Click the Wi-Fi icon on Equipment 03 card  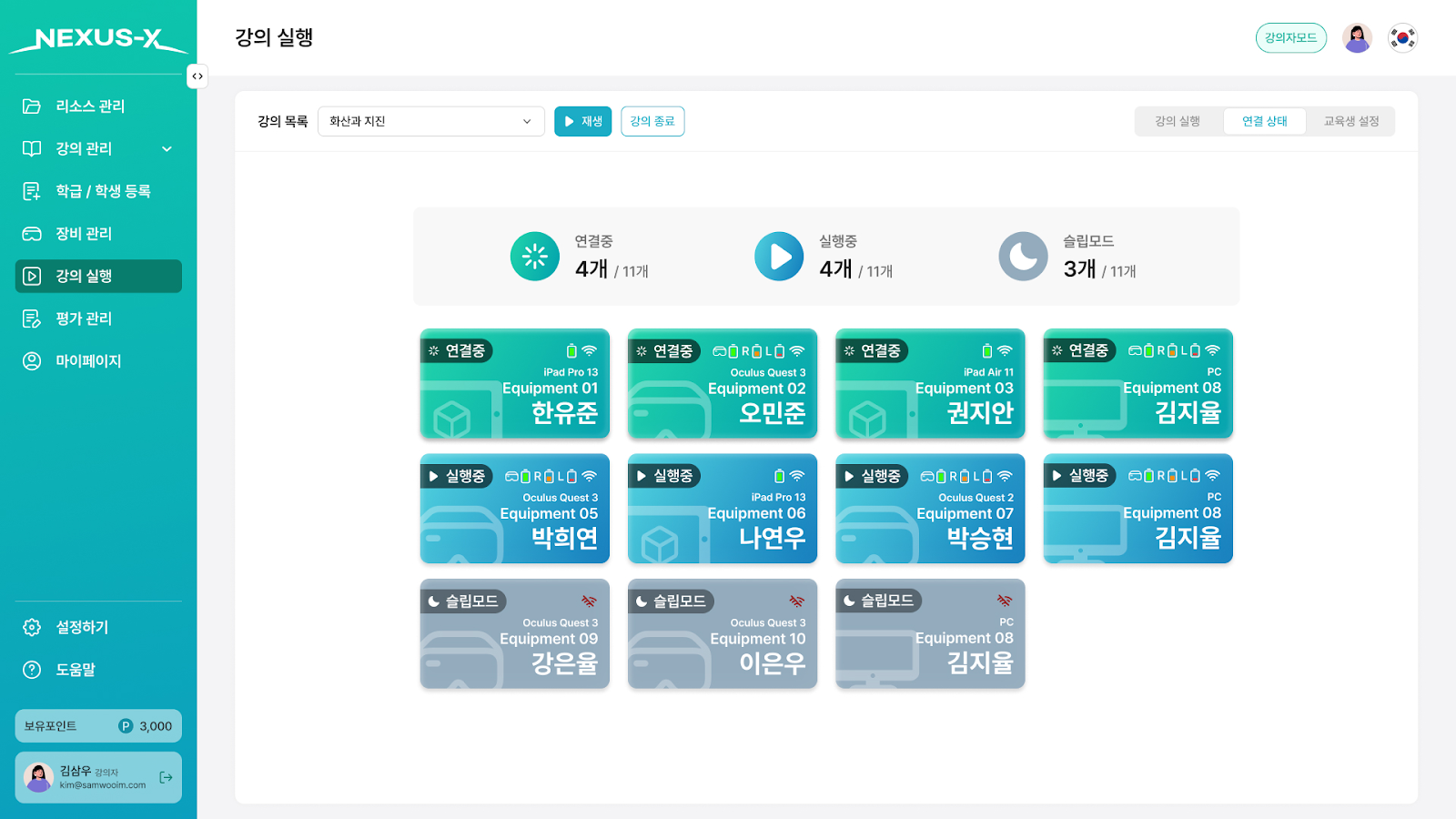pyautogui.click(x=1005, y=350)
